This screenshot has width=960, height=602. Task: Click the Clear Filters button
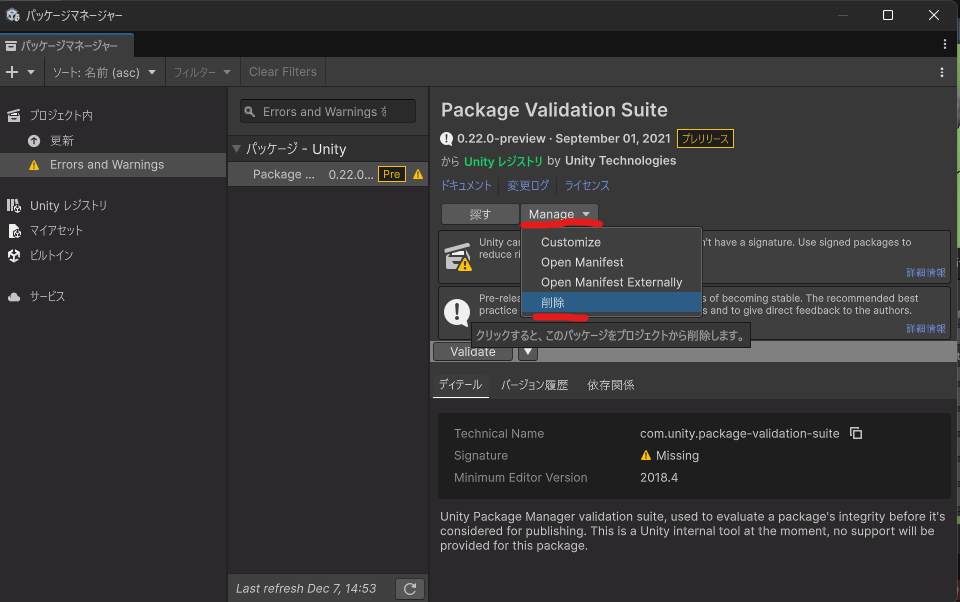tap(282, 72)
